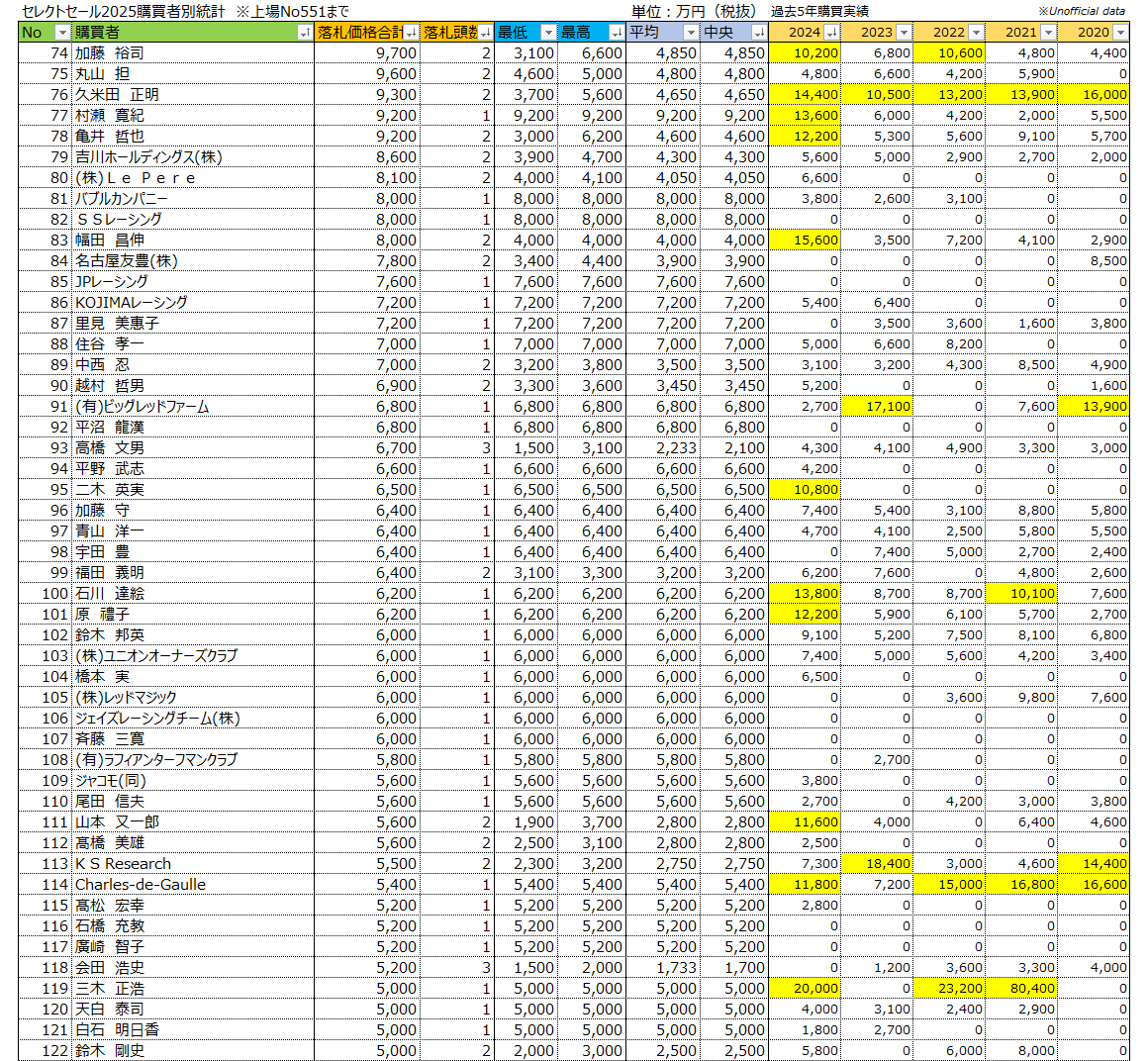Screen dimensions: 1148x1061
Task: Open the 2024 column filter dropdown
Action: coord(831,33)
